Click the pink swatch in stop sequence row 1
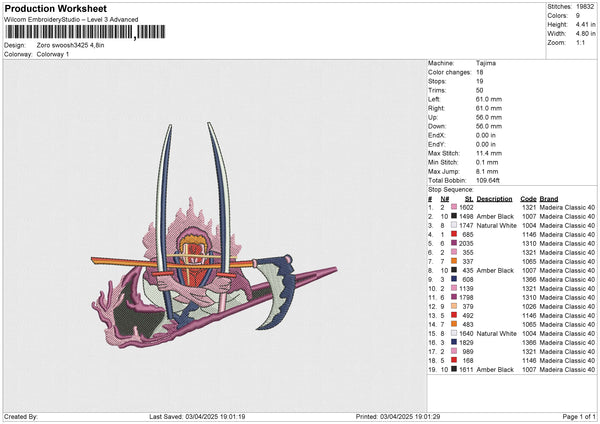The image size is (600, 424). 454,207
